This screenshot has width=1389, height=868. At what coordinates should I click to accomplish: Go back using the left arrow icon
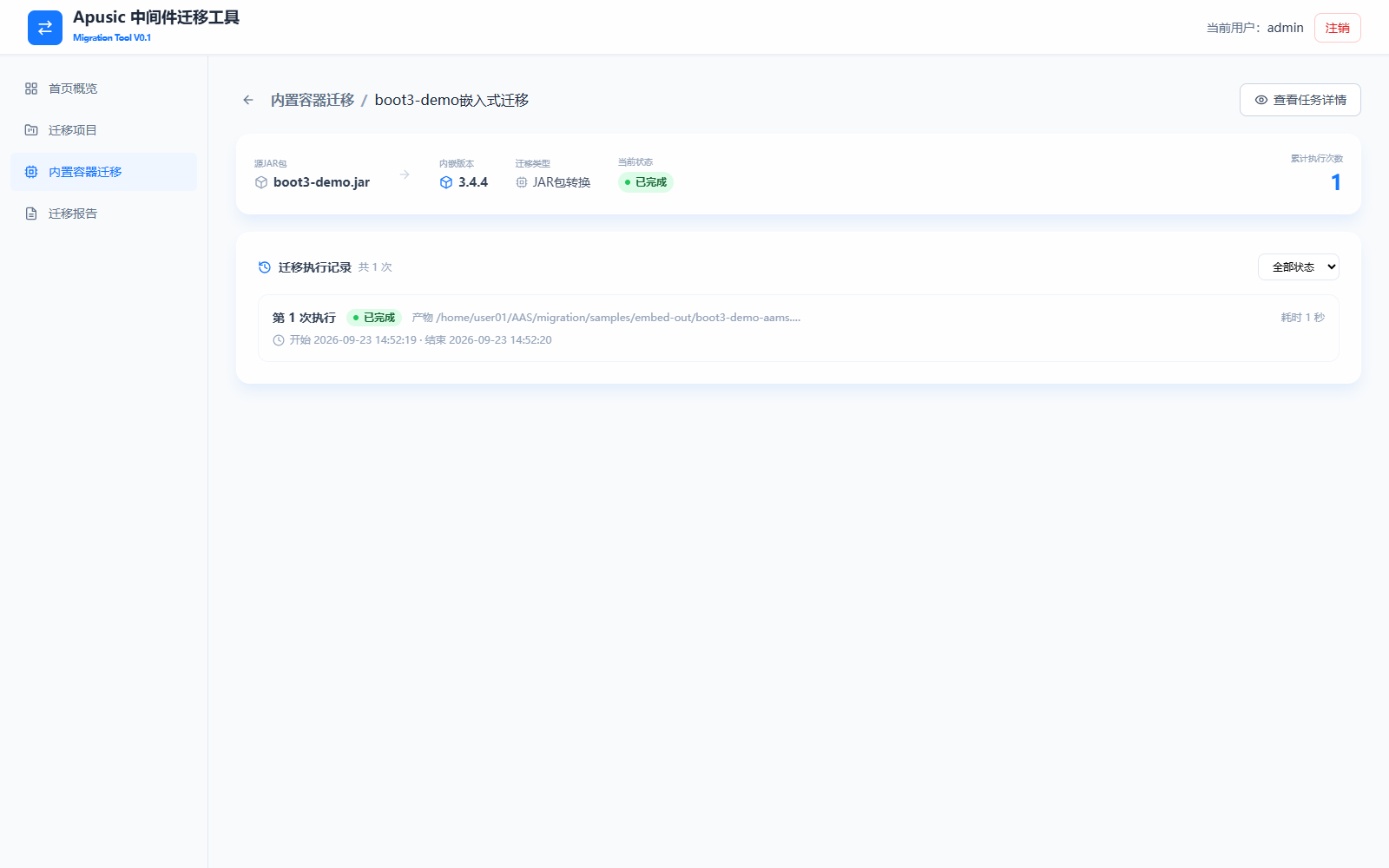248,100
